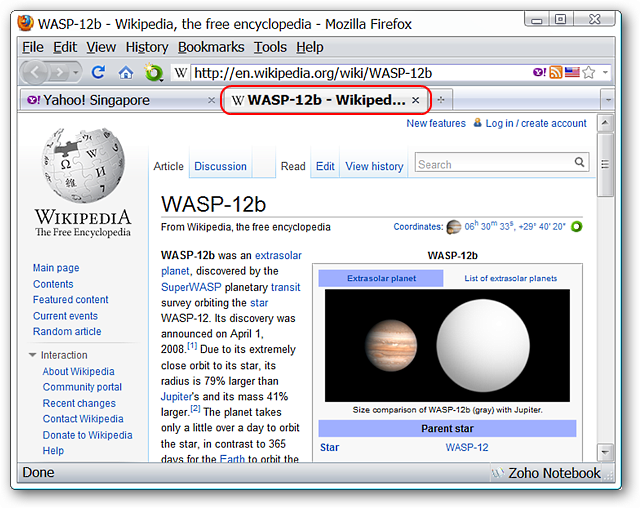Open the Main page link
The image size is (640, 508).
tap(56, 268)
